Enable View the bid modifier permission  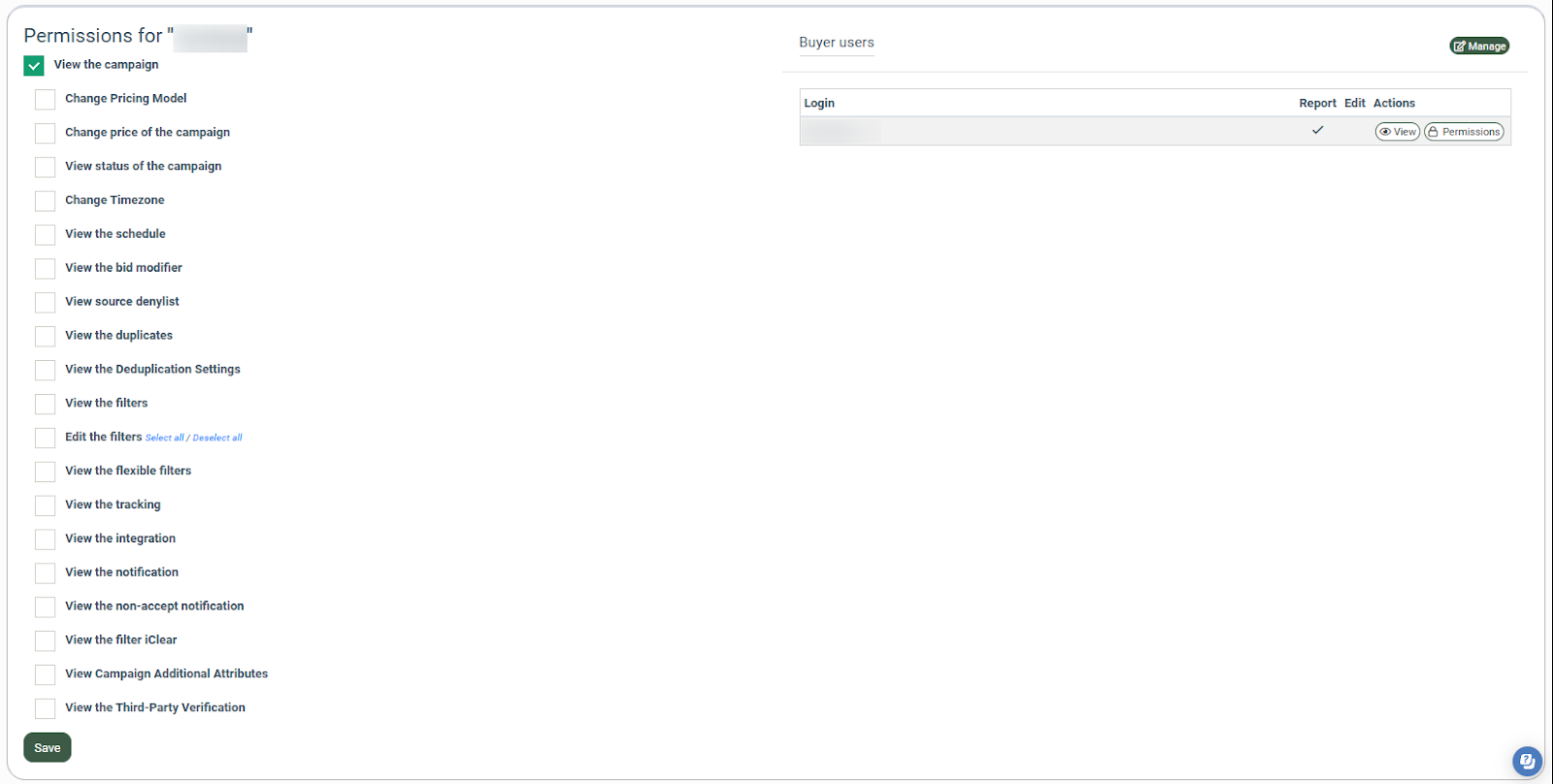point(46,269)
